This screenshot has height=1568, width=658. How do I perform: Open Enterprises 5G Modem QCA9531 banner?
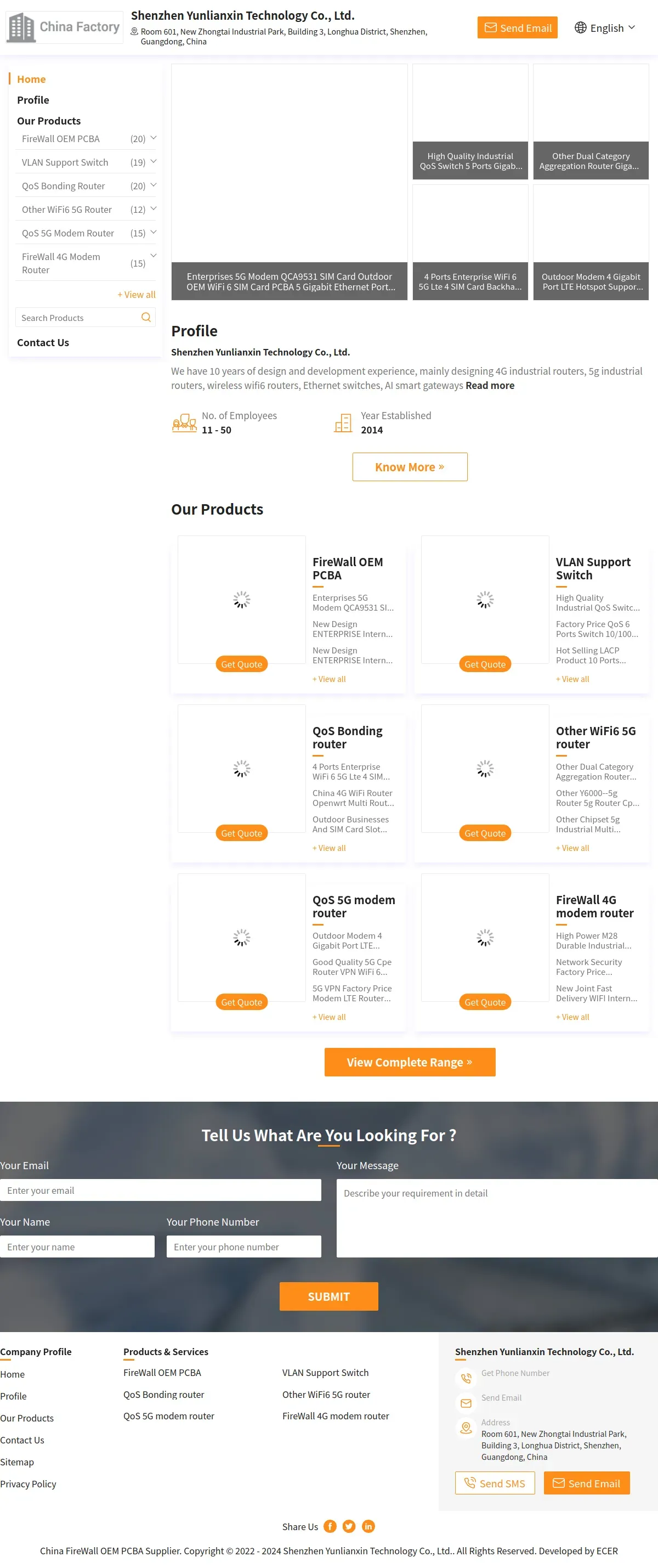(290, 182)
